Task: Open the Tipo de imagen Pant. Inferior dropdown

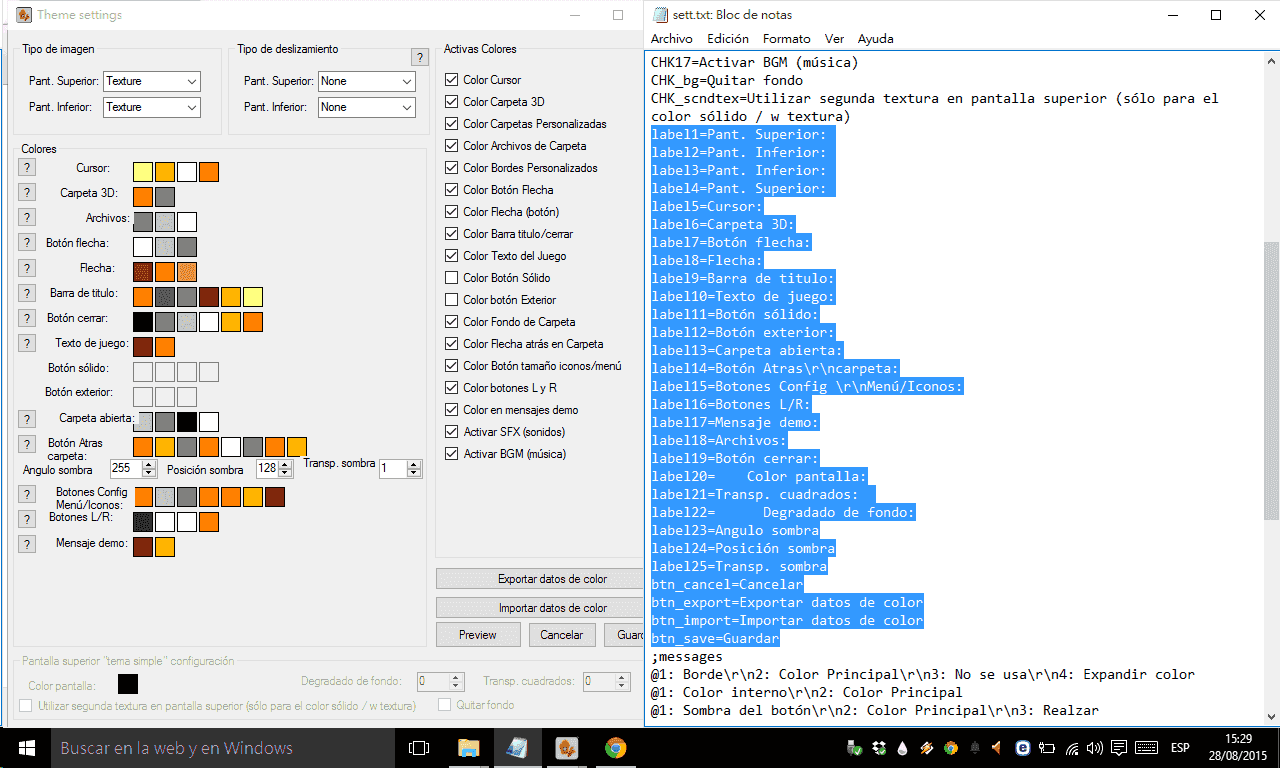Action: click(x=152, y=107)
